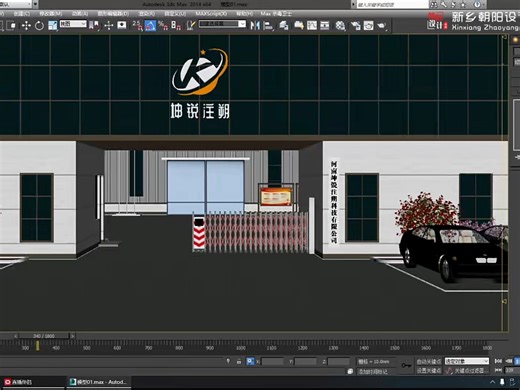The height and width of the screenshot is (390, 520).
Task: Click the Go to Start playback button
Action: click(498, 361)
